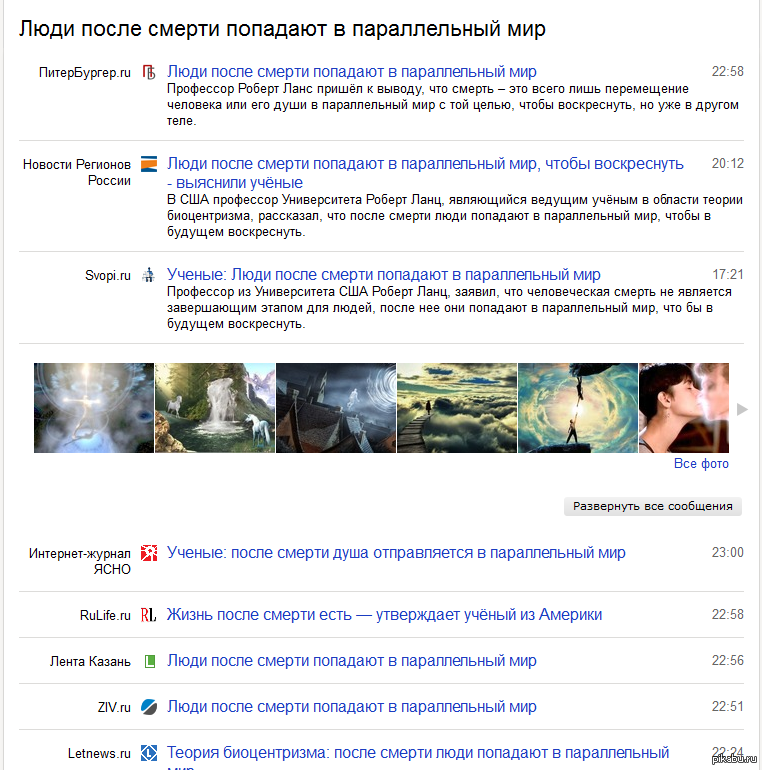Open the 'Теория биоцентризма' headline
Image resolution: width=762 pixels, height=770 pixels.
tap(418, 759)
